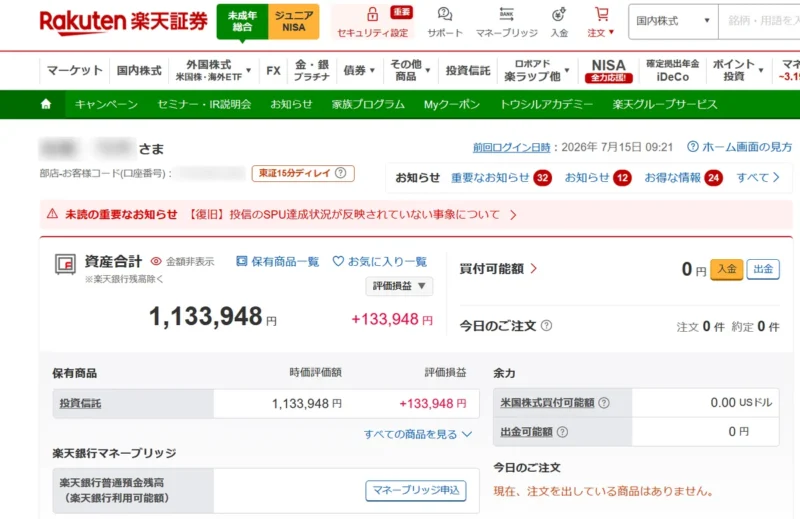
Task: Open 投資信託 menu item
Action: [468, 70]
